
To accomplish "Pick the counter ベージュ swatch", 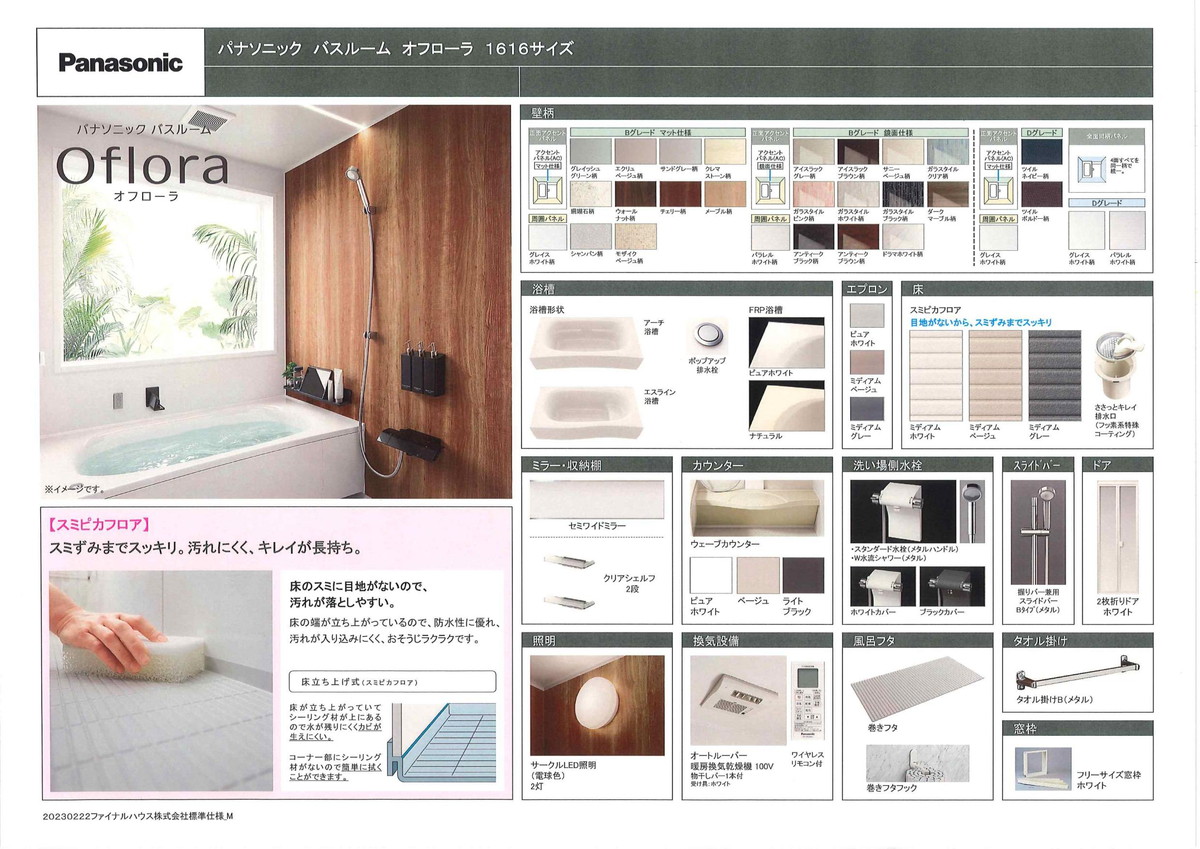I will pos(756,575).
